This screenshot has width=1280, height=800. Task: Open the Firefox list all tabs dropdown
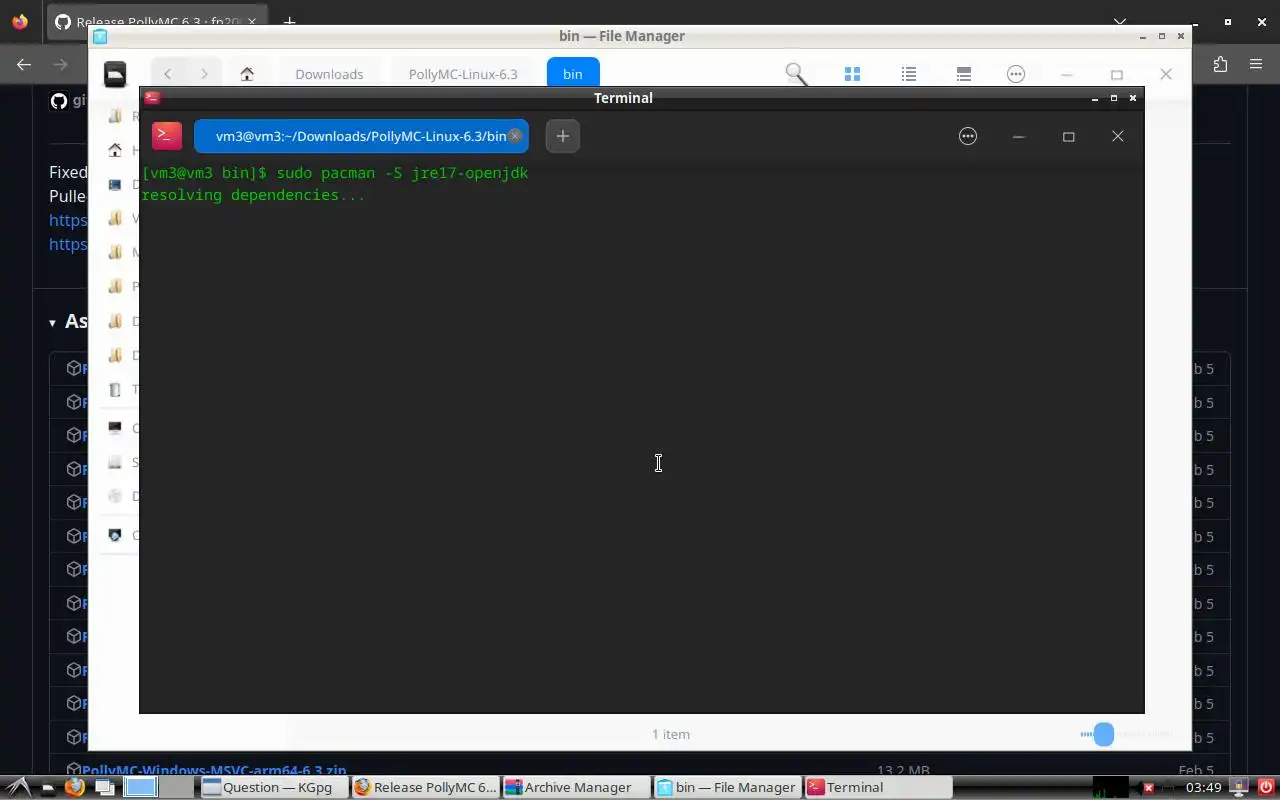click(1120, 21)
